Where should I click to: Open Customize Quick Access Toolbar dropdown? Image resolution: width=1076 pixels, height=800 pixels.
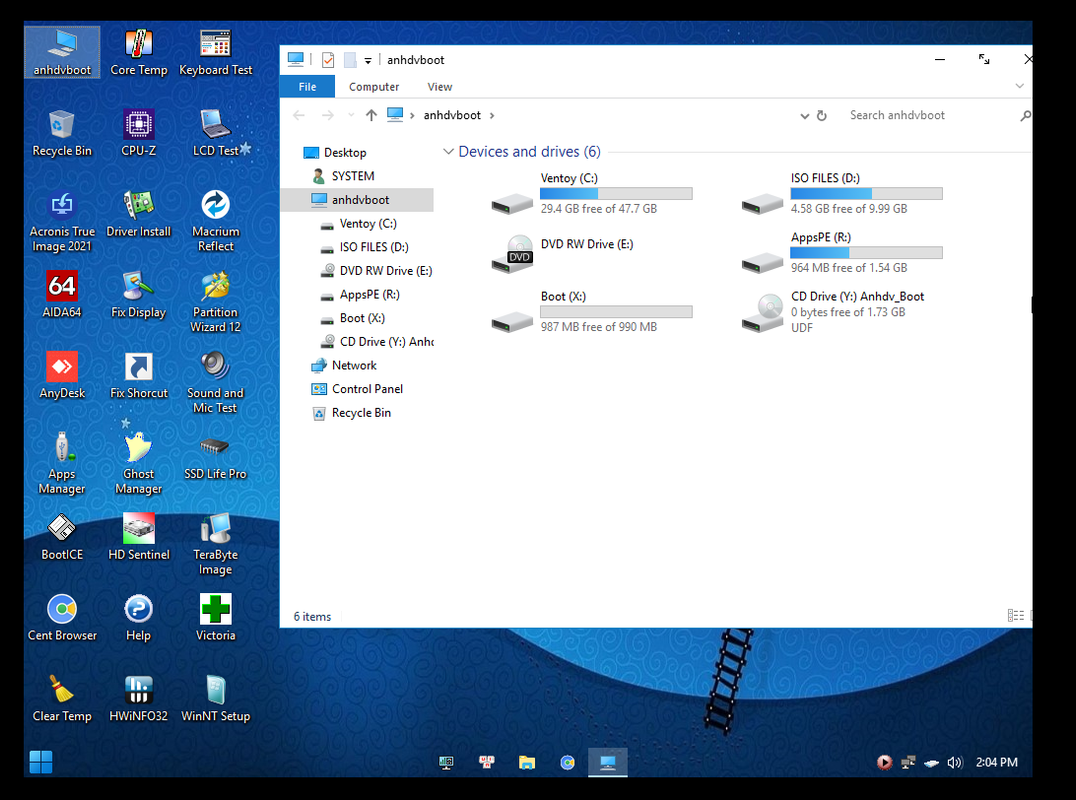click(368, 60)
